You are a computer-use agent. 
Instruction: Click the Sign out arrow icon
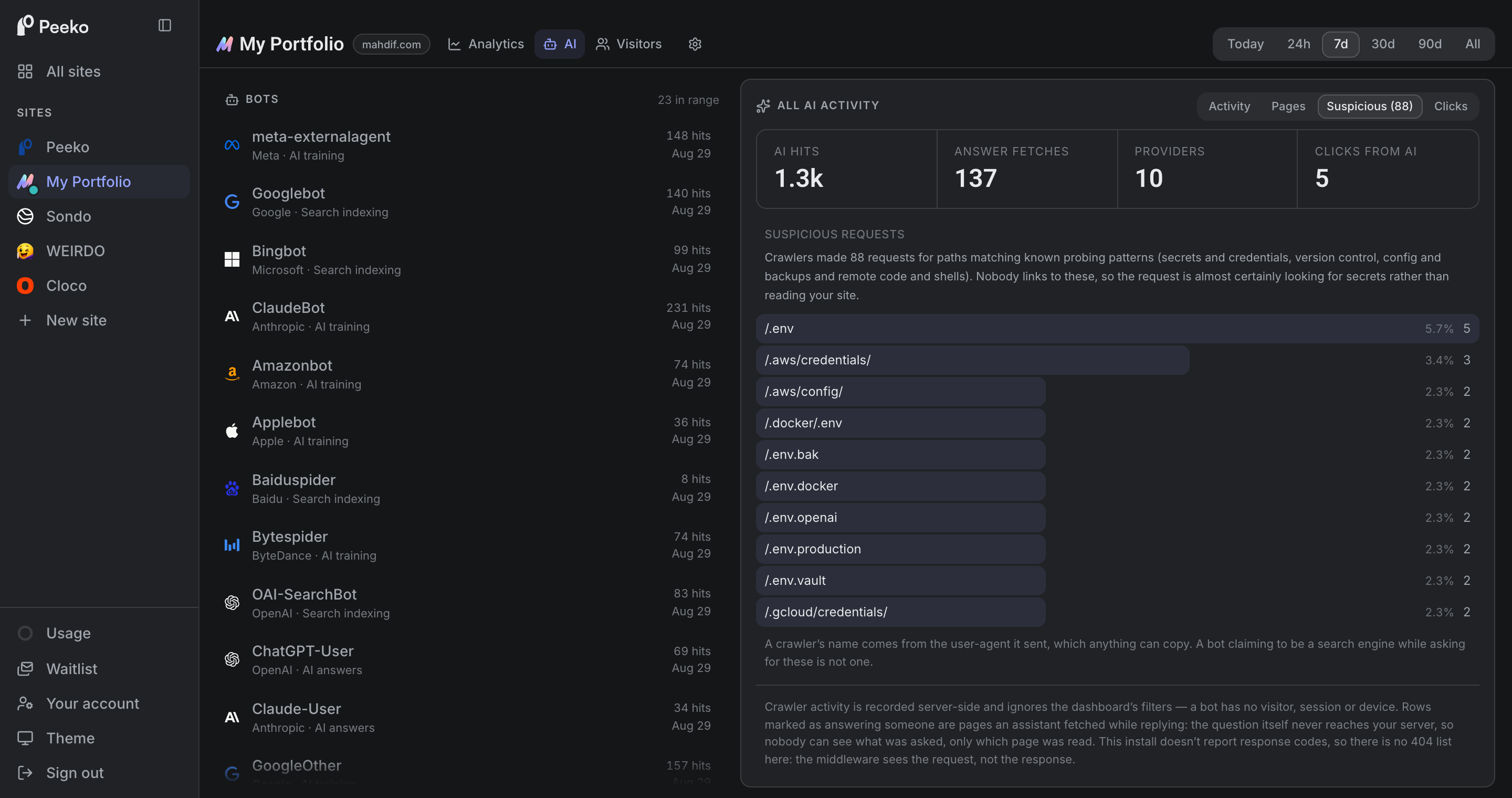25,773
